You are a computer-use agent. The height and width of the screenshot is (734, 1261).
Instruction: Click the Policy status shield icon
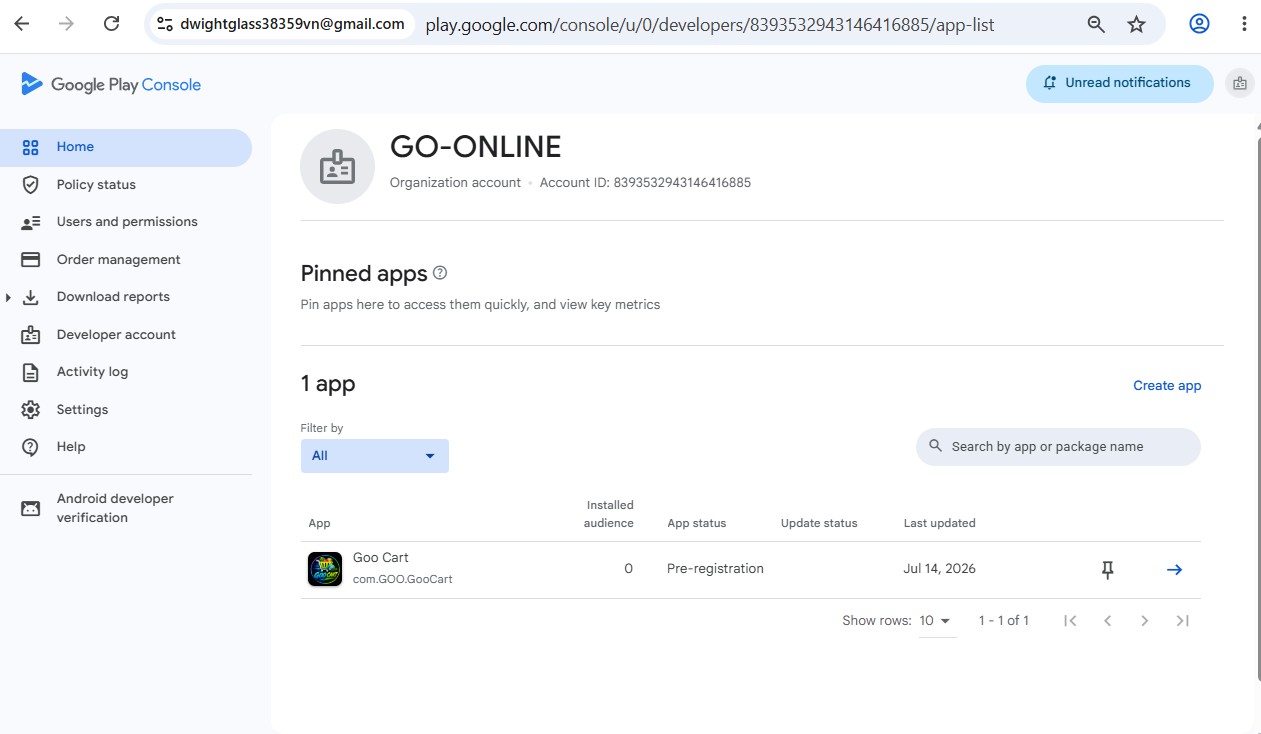[31, 185]
